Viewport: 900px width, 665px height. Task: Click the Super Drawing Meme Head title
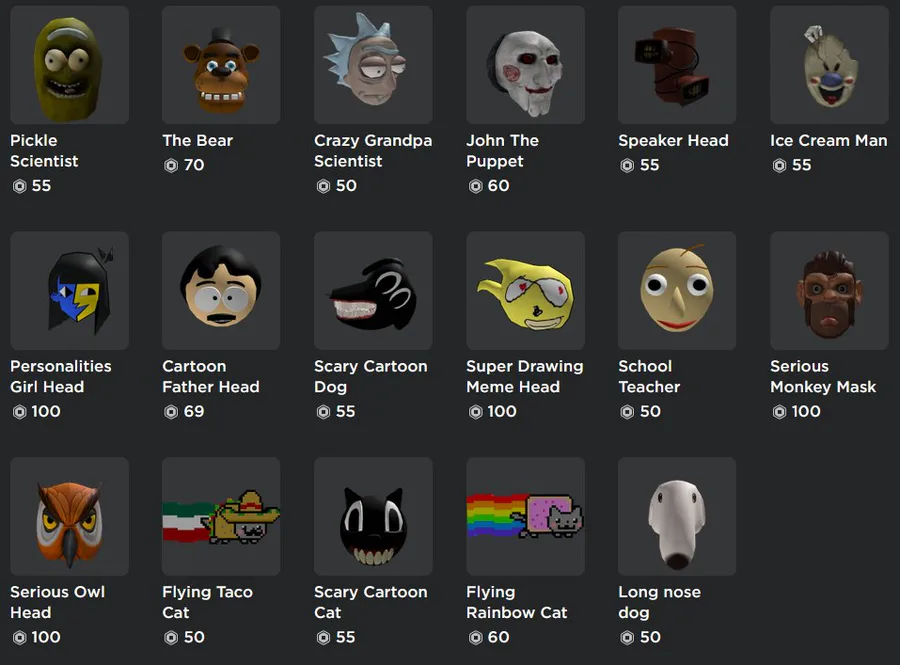pos(525,376)
